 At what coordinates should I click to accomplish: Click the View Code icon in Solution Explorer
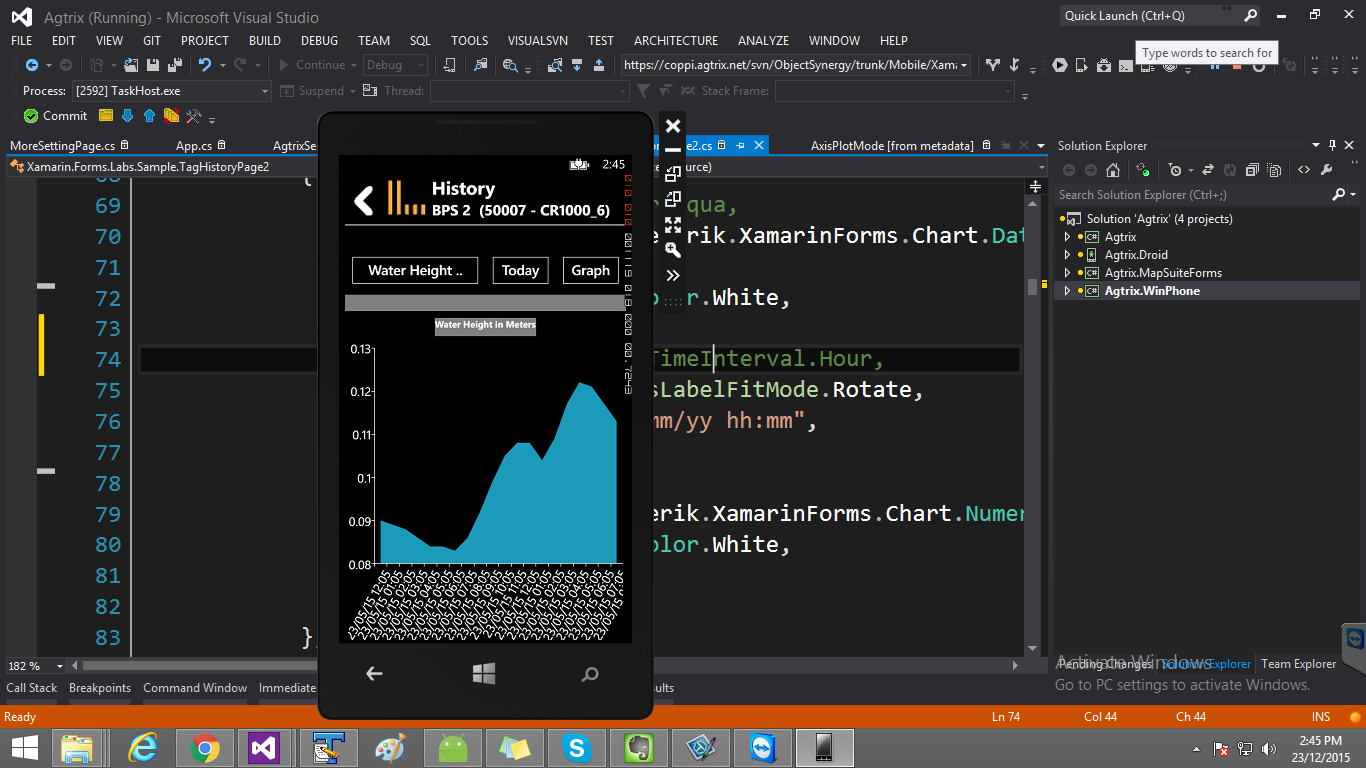[x=1303, y=170]
